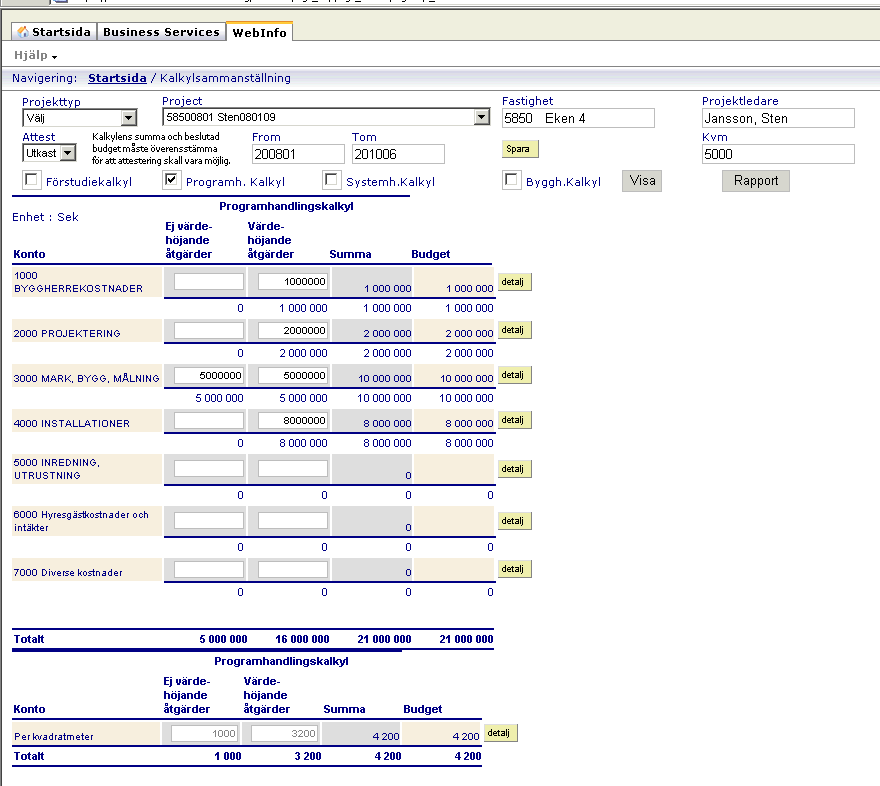The image size is (880, 786).
Task: Open the Hjälp menu
Action: point(35,56)
